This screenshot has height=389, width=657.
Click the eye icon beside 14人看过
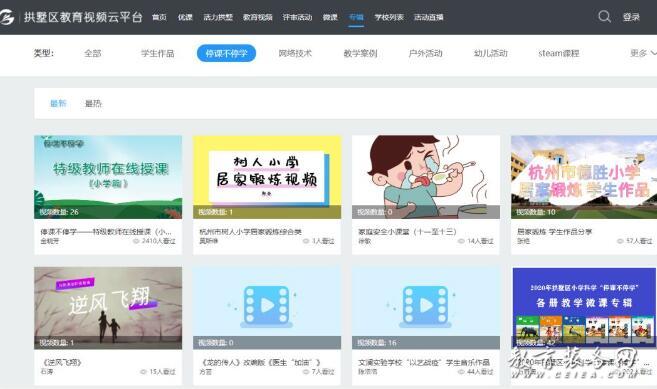tap(461, 241)
